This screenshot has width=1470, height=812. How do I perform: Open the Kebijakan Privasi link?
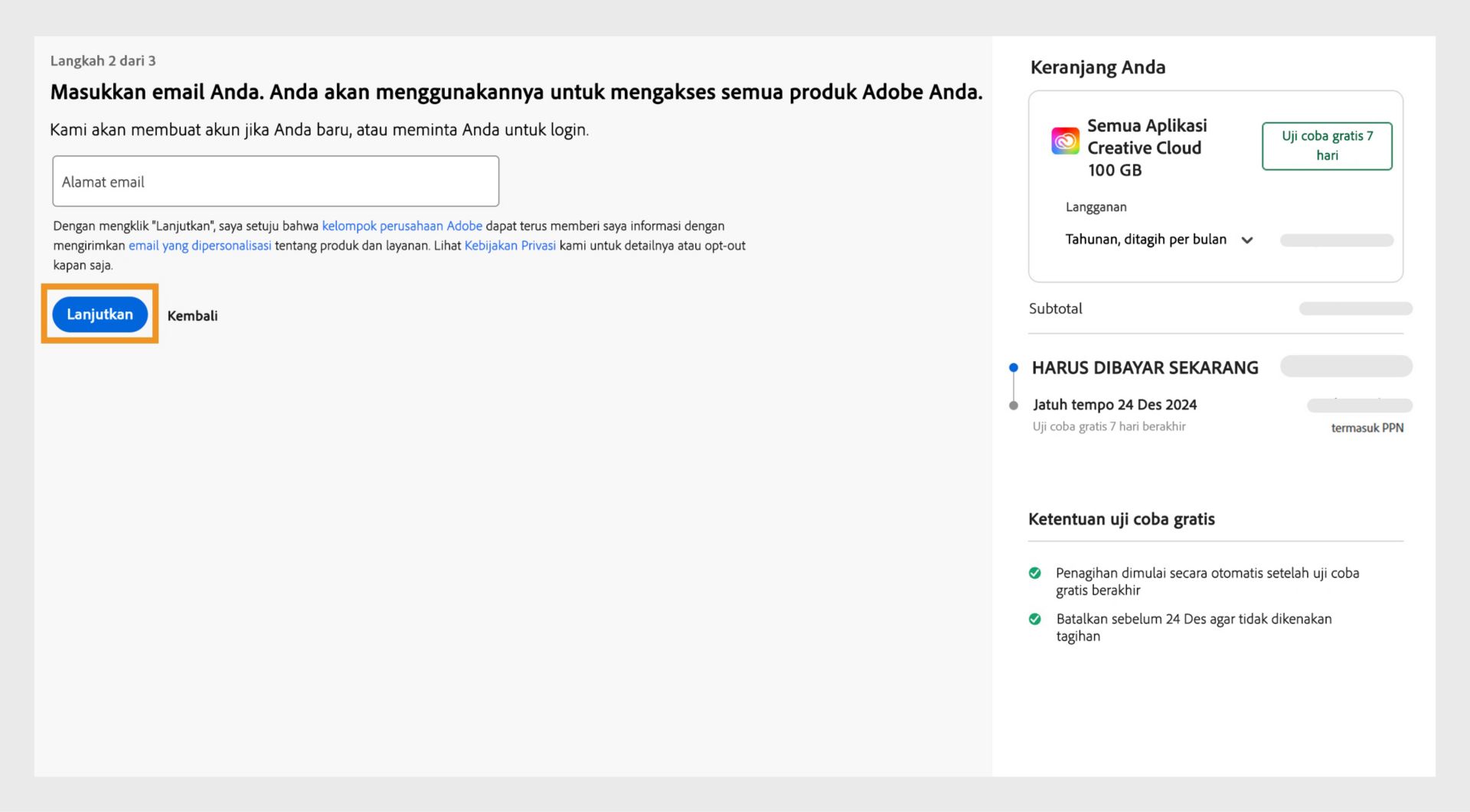(510, 246)
